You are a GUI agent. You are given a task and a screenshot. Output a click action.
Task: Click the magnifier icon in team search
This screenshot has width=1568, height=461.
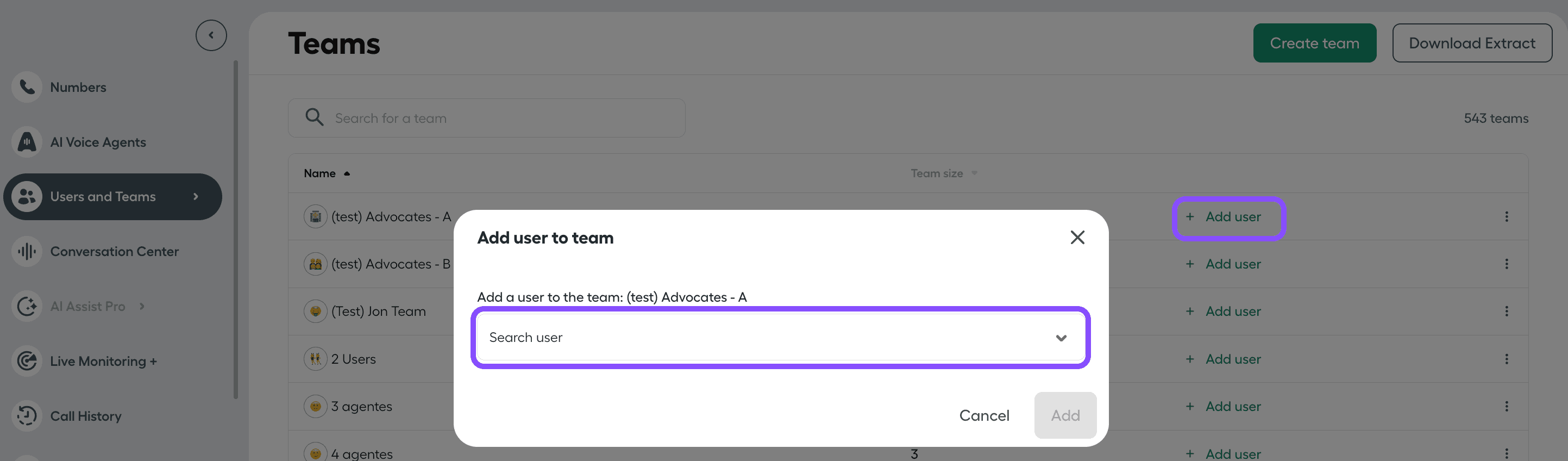pos(314,117)
